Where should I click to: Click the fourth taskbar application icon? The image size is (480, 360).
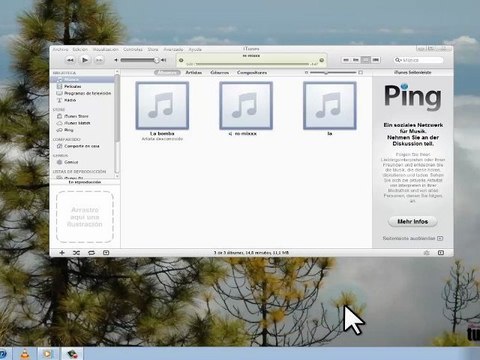click(x=73, y=354)
